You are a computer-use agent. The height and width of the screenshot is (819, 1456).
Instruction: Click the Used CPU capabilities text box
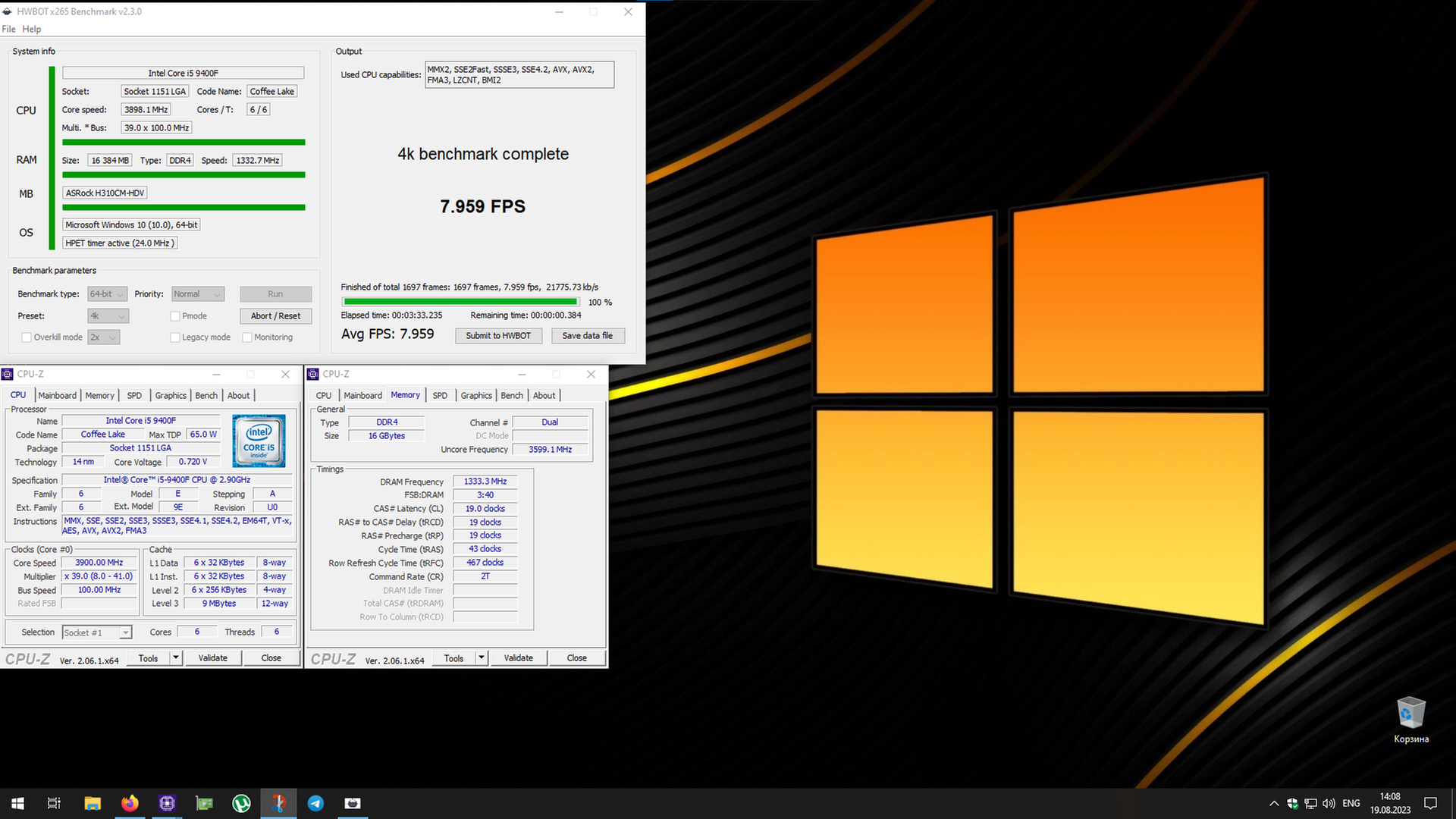(x=519, y=75)
